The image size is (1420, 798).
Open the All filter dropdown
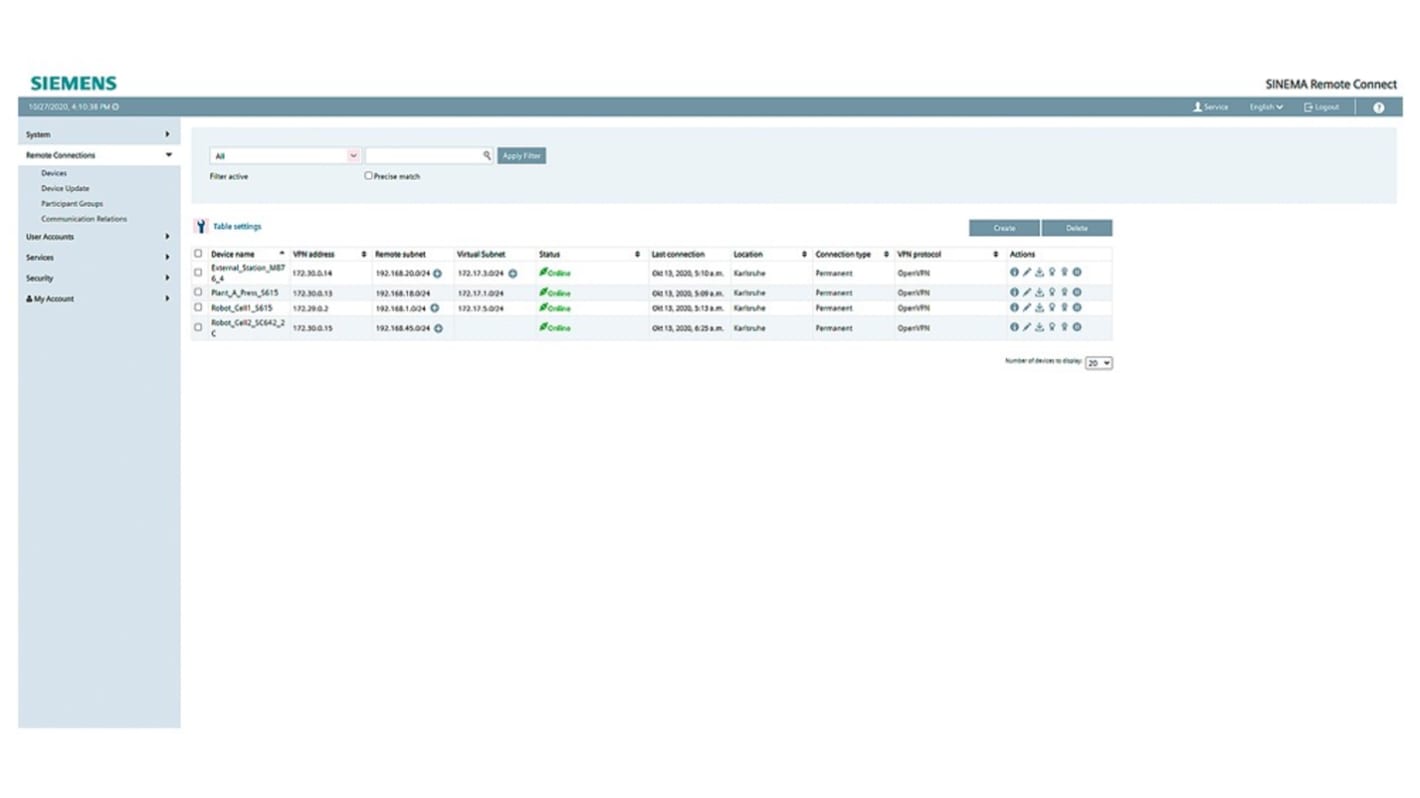(x=285, y=155)
